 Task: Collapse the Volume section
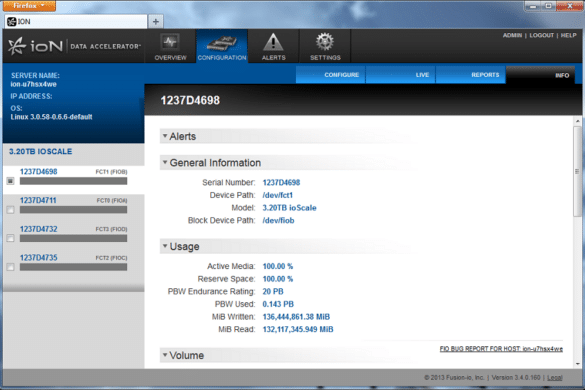click(165, 355)
